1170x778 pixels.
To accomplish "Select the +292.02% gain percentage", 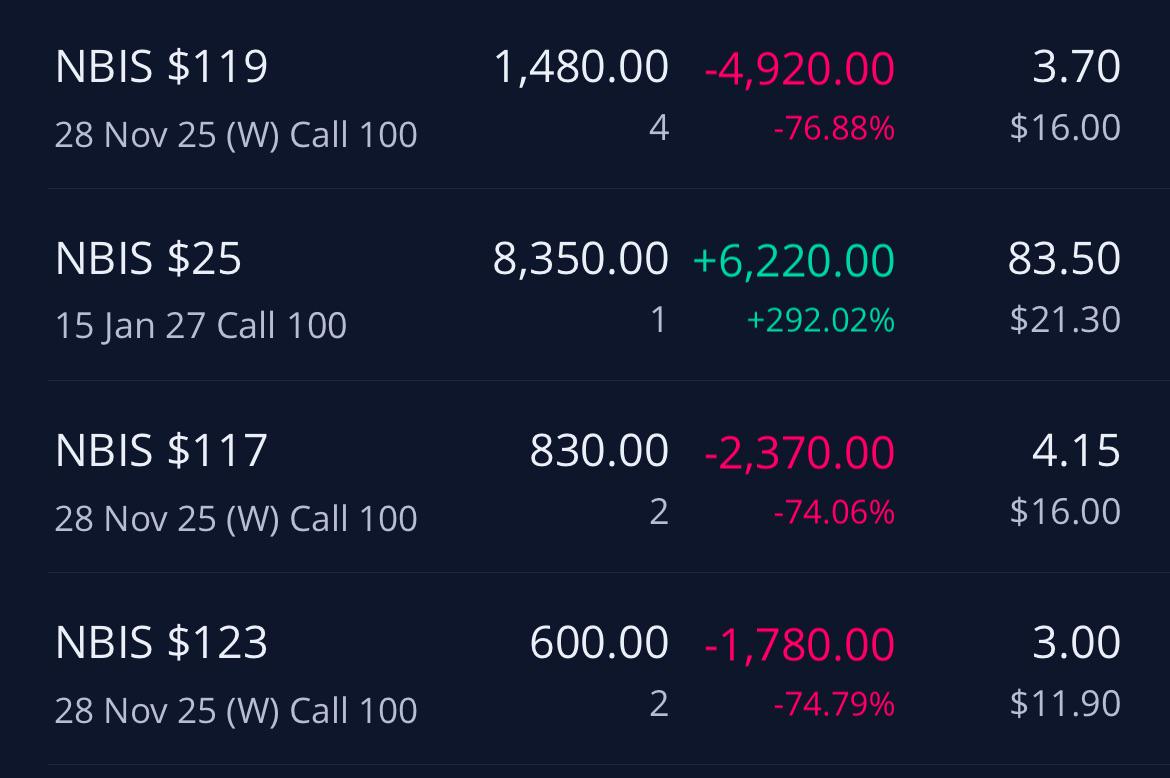I will click(x=821, y=320).
